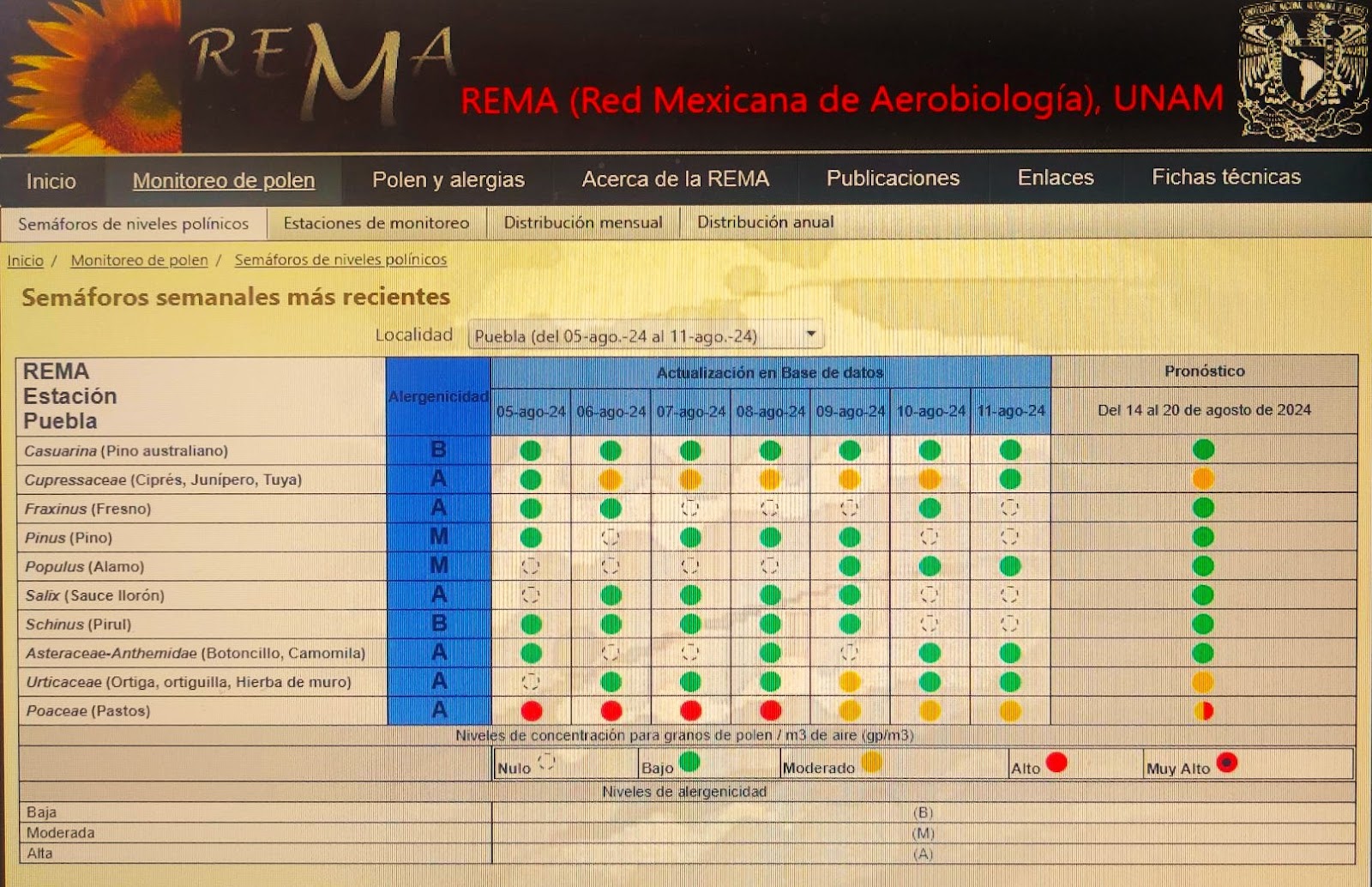Click the Moderado legend orange swatch

pyautogui.click(x=871, y=762)
